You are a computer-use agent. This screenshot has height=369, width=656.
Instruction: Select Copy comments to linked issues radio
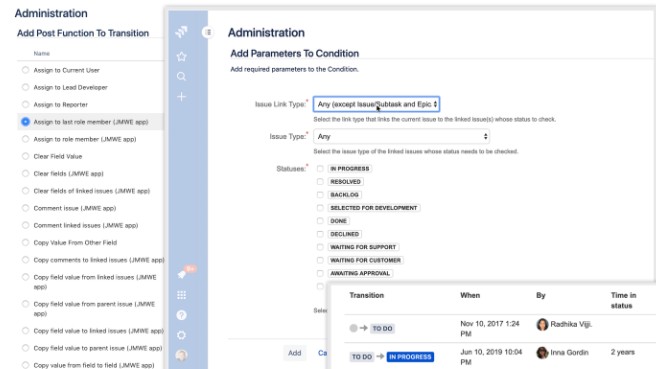(26, 260)
